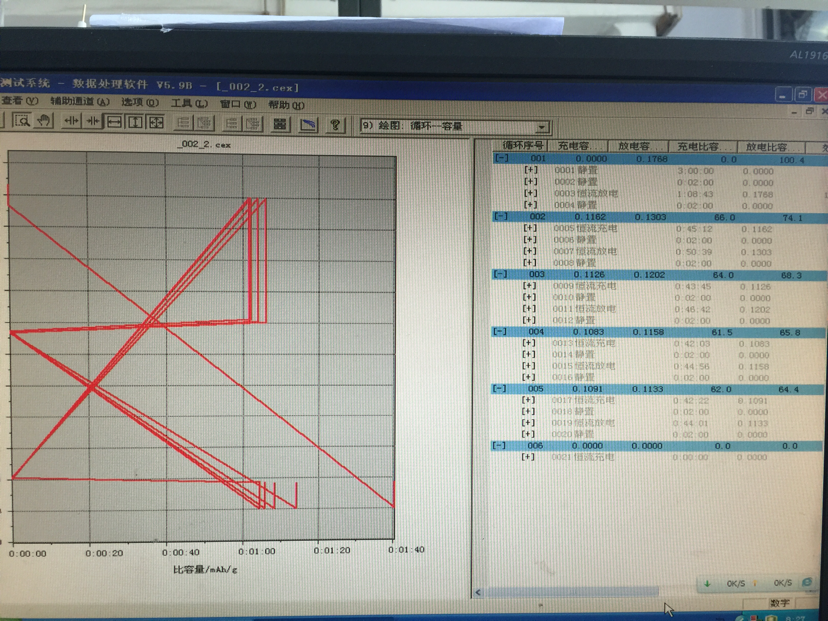
Task: Click the 循环序号 column header
Action: coord(522,145)
